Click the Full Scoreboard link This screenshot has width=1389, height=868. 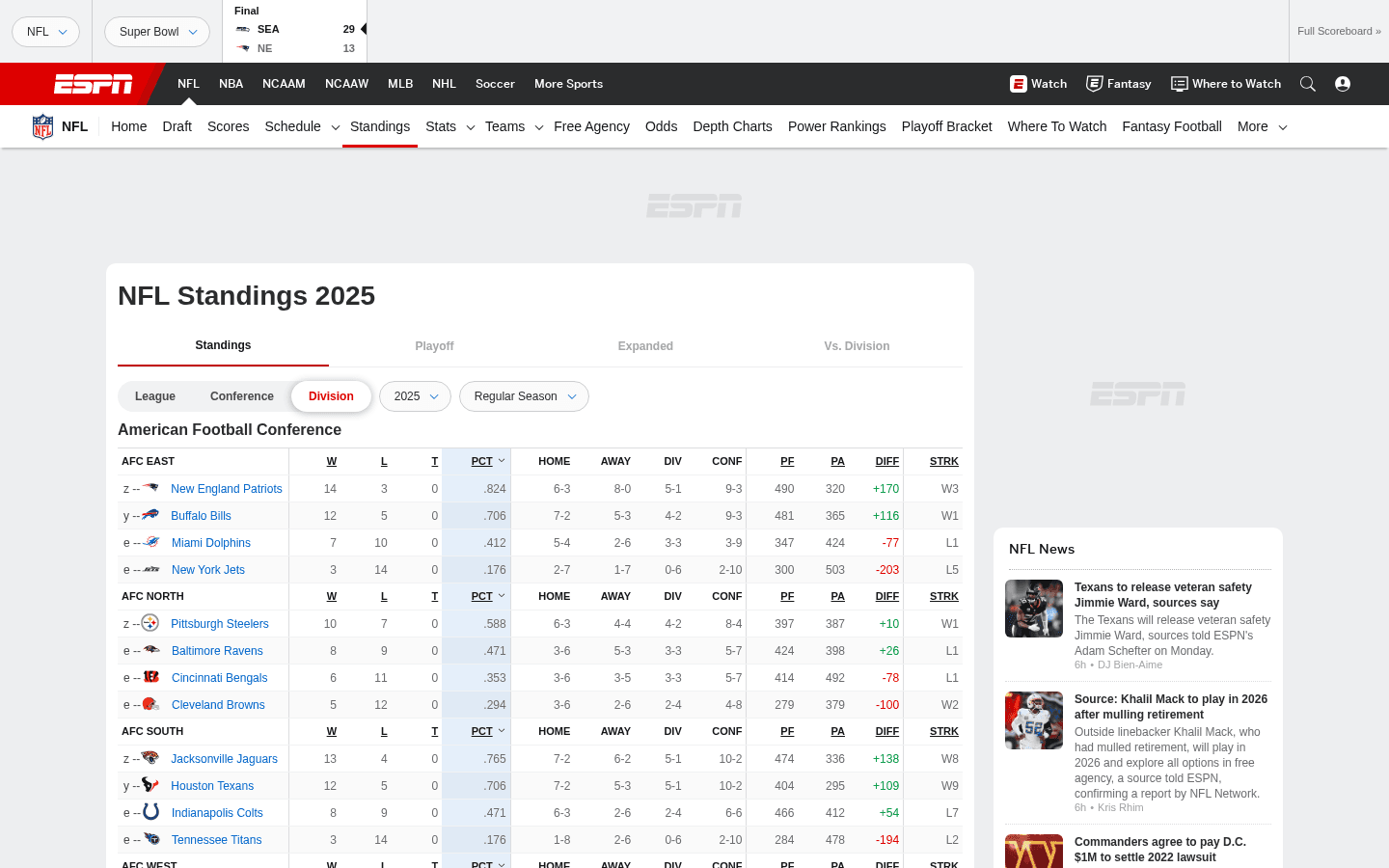[x=1339, y=30]
